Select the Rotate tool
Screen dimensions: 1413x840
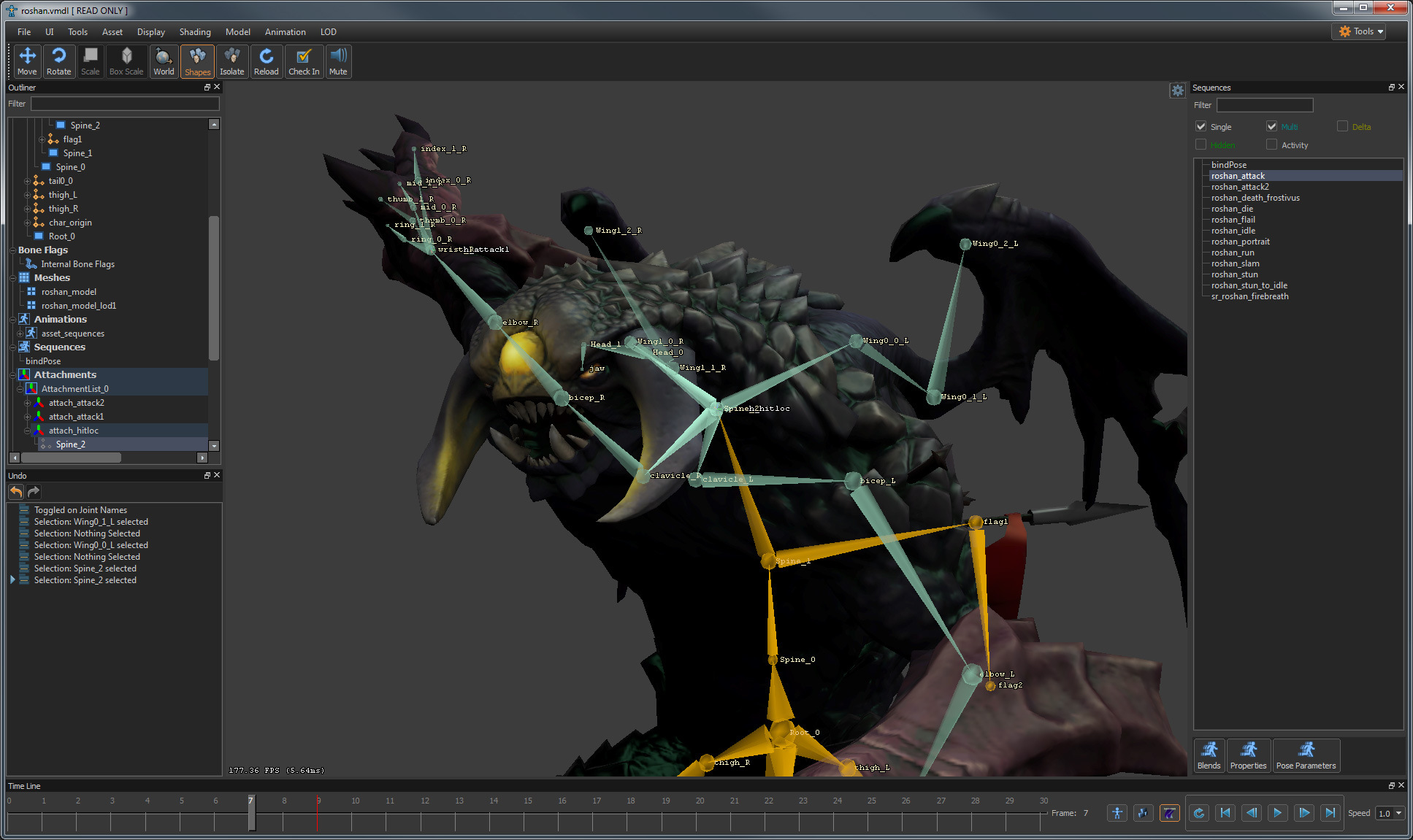[58, 61]
